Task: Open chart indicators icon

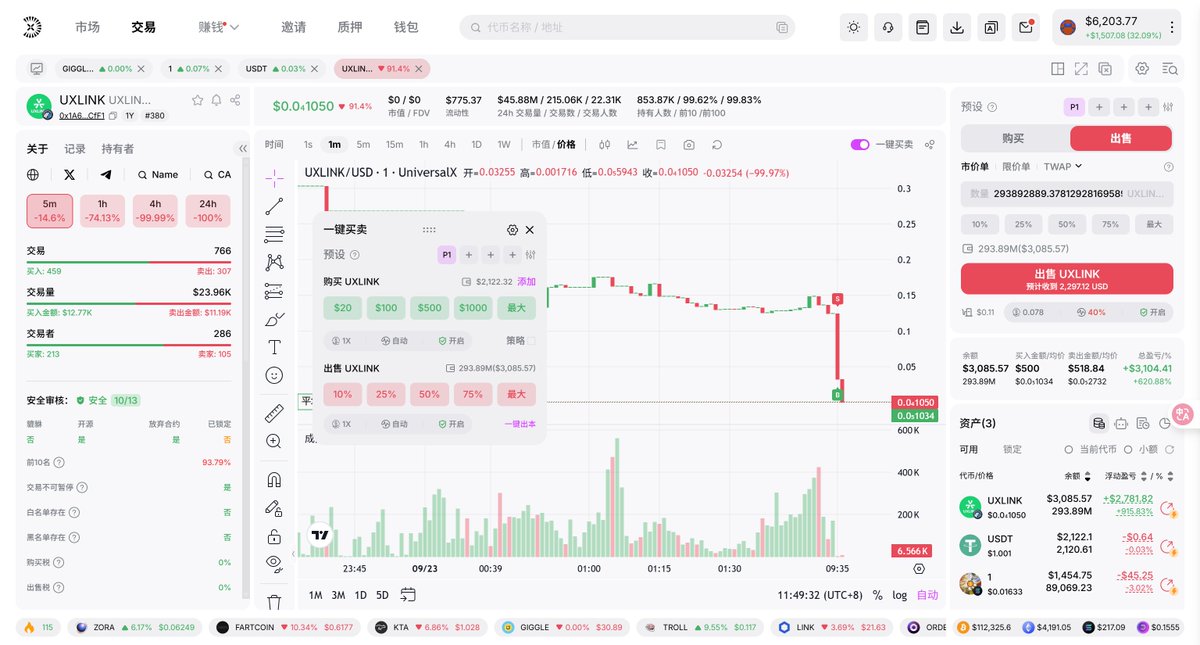Action: click(633, 144)
